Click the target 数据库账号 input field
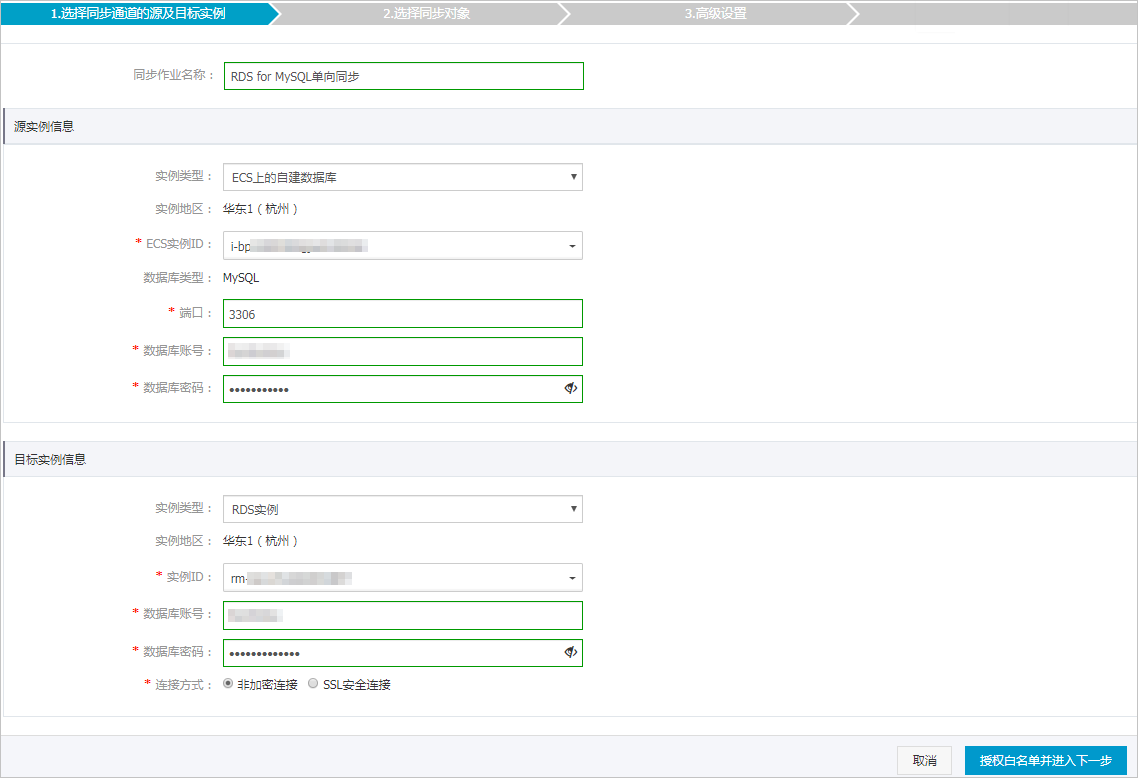The height and width of the screenshot is (778, 1138). click(x=403, y=615)
